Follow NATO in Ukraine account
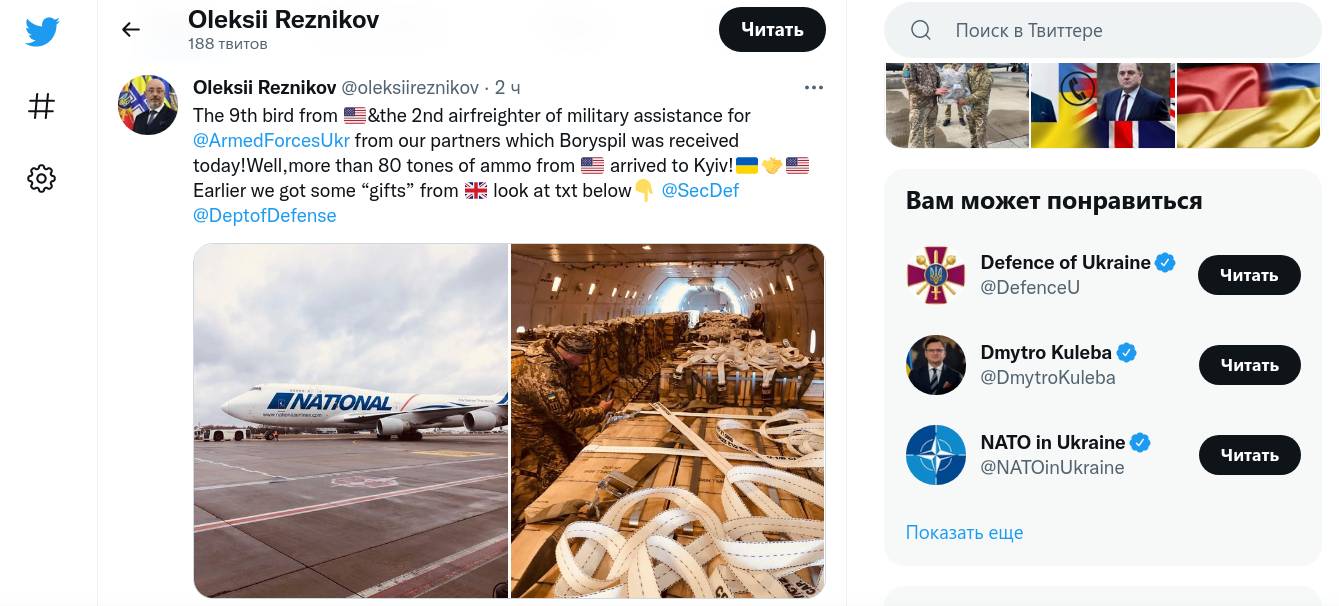Image resolution: width=1339 pixels, height=606 pixels. 1249,455
